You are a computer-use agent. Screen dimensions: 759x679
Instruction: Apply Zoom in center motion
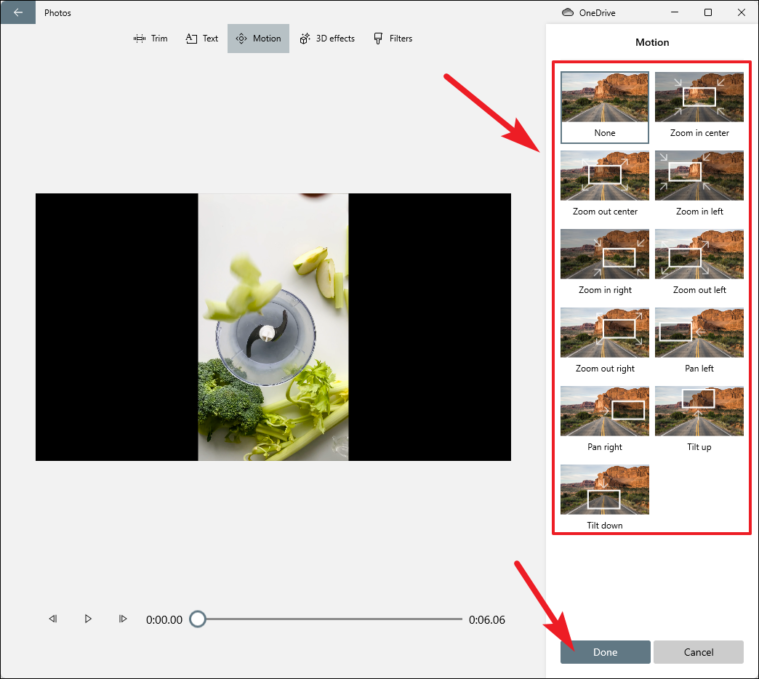click(699, 107)
